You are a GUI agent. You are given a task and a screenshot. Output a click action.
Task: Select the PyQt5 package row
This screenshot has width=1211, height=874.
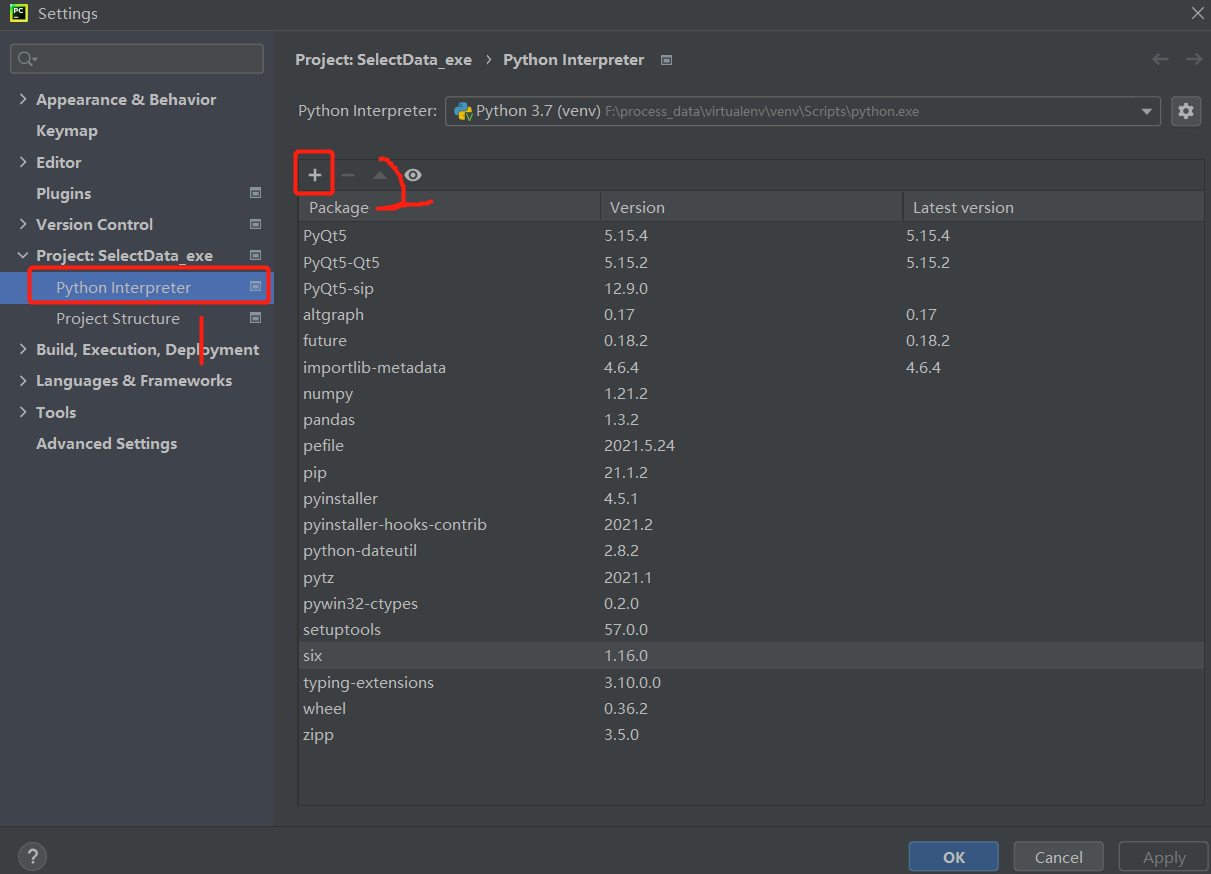(751, 236)
